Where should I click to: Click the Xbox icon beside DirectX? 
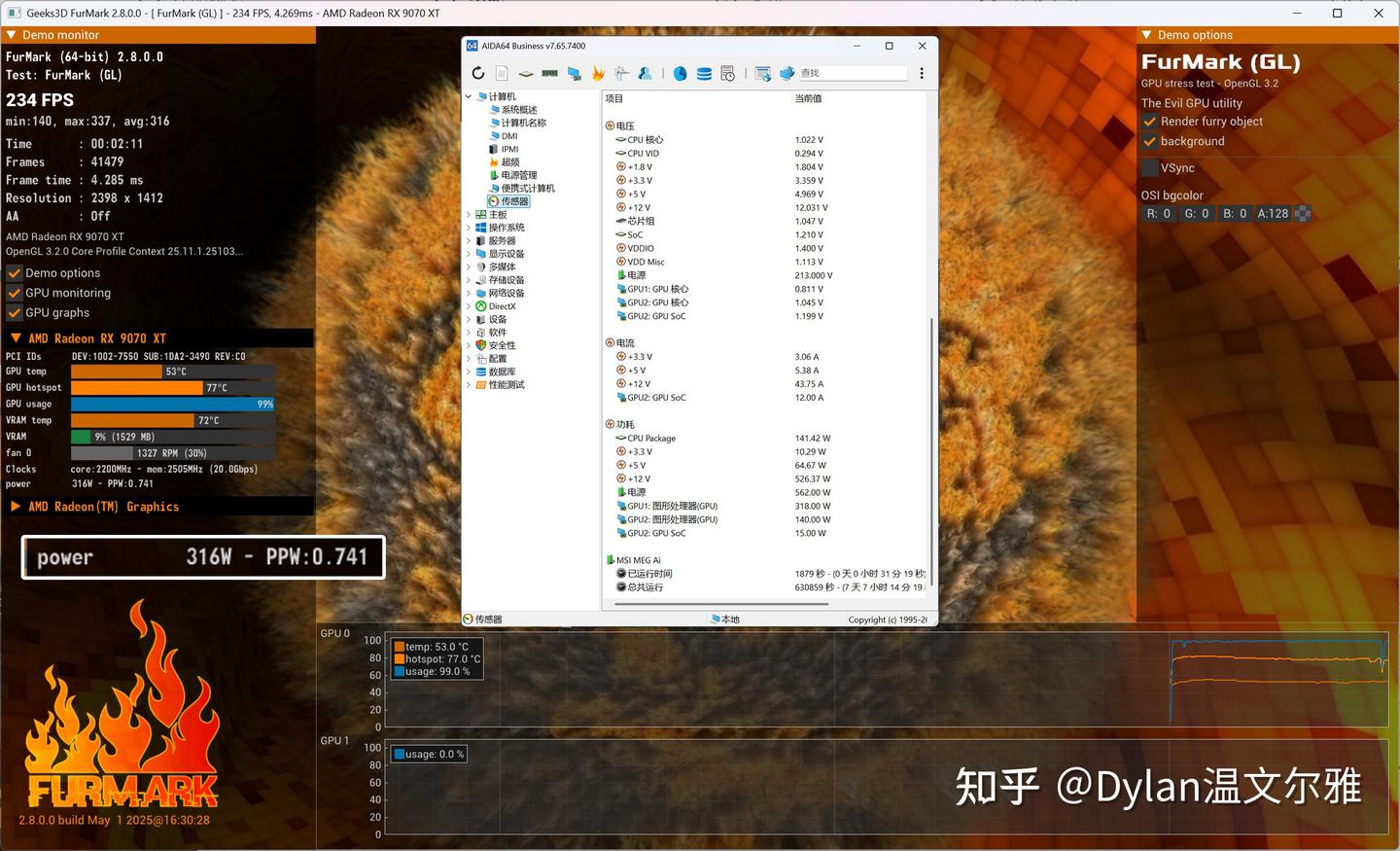[481, 306]
